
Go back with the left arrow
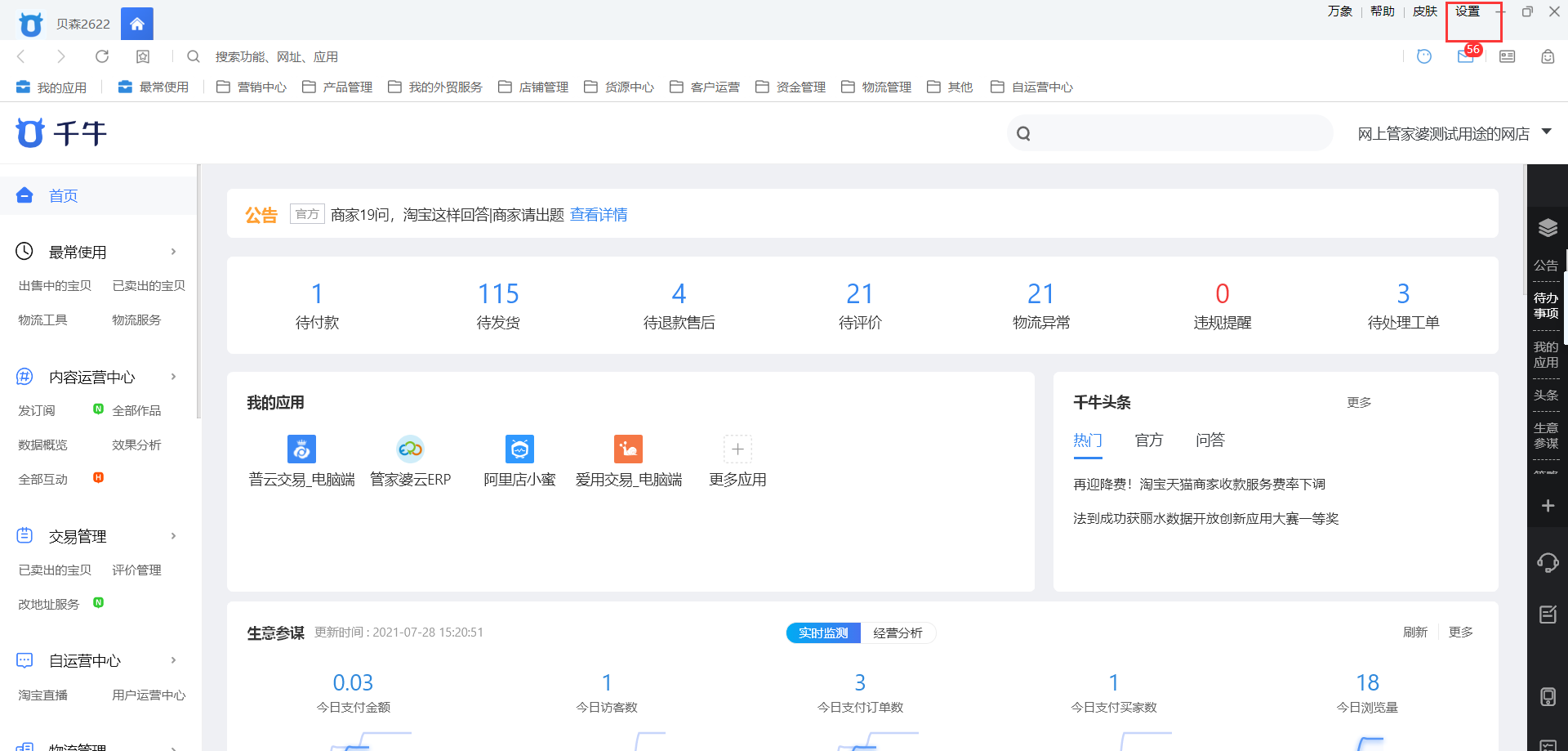[21, 56]
